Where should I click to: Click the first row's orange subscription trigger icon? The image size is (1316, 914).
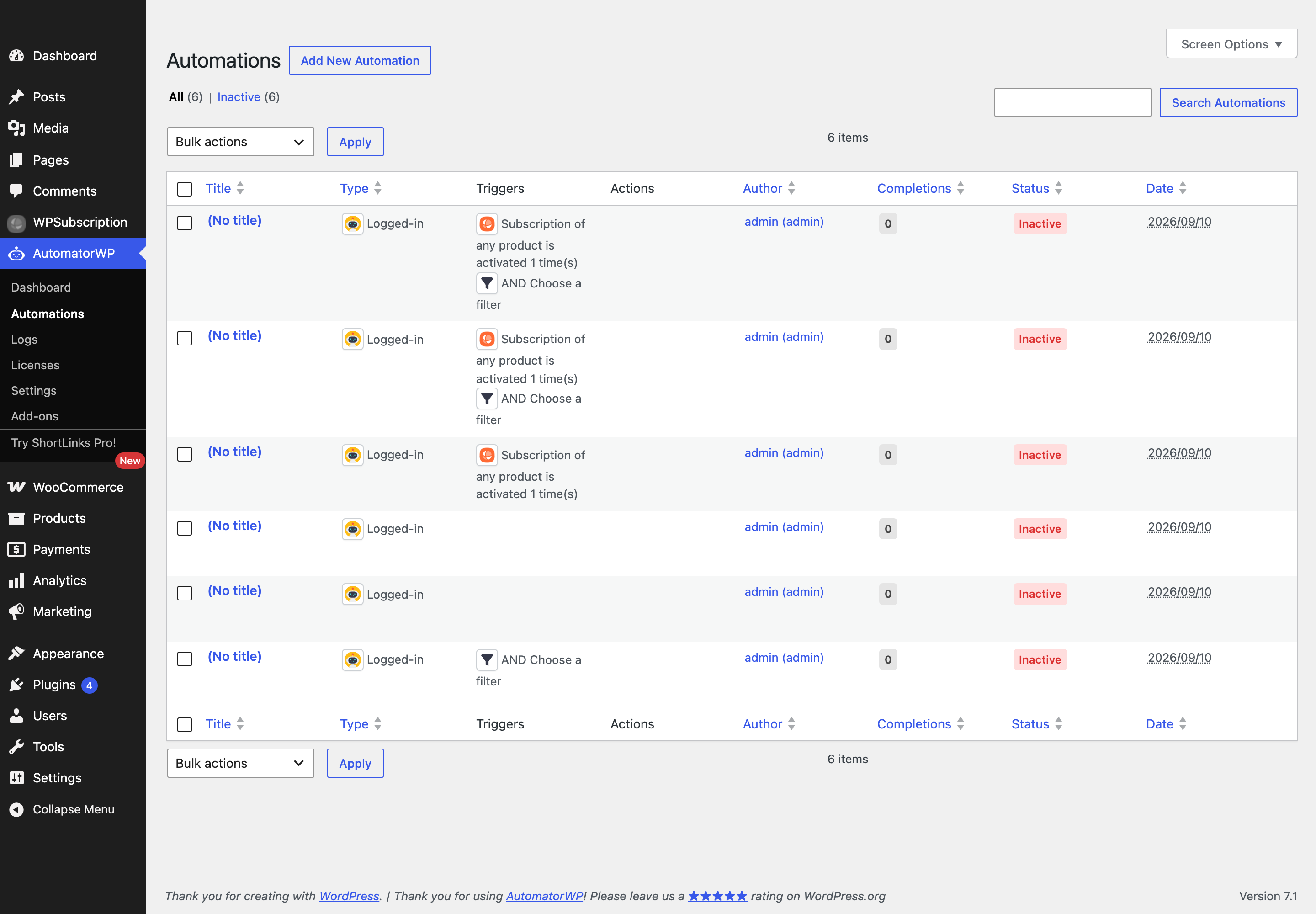(x=487, y=224)
